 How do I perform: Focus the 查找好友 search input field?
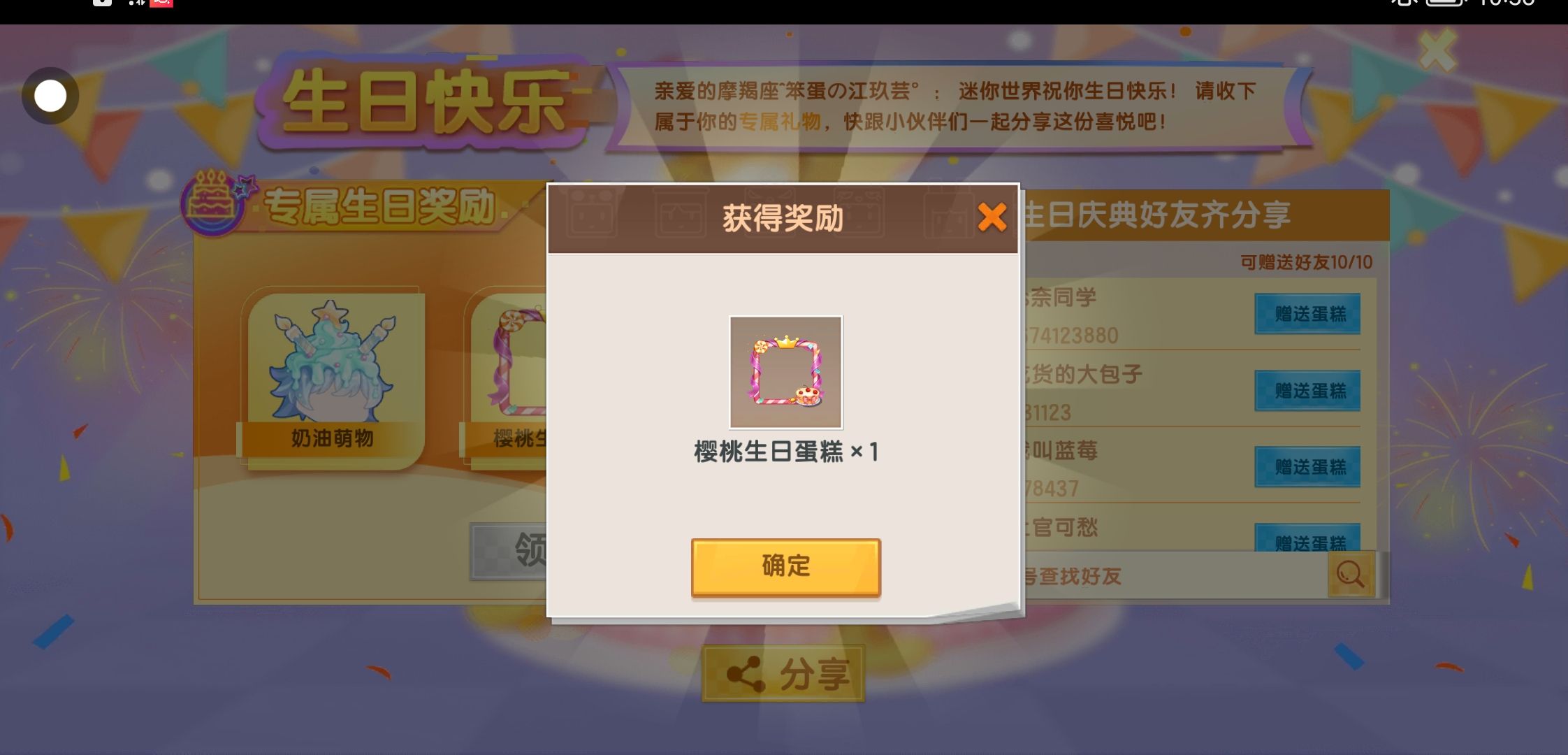1174,575
